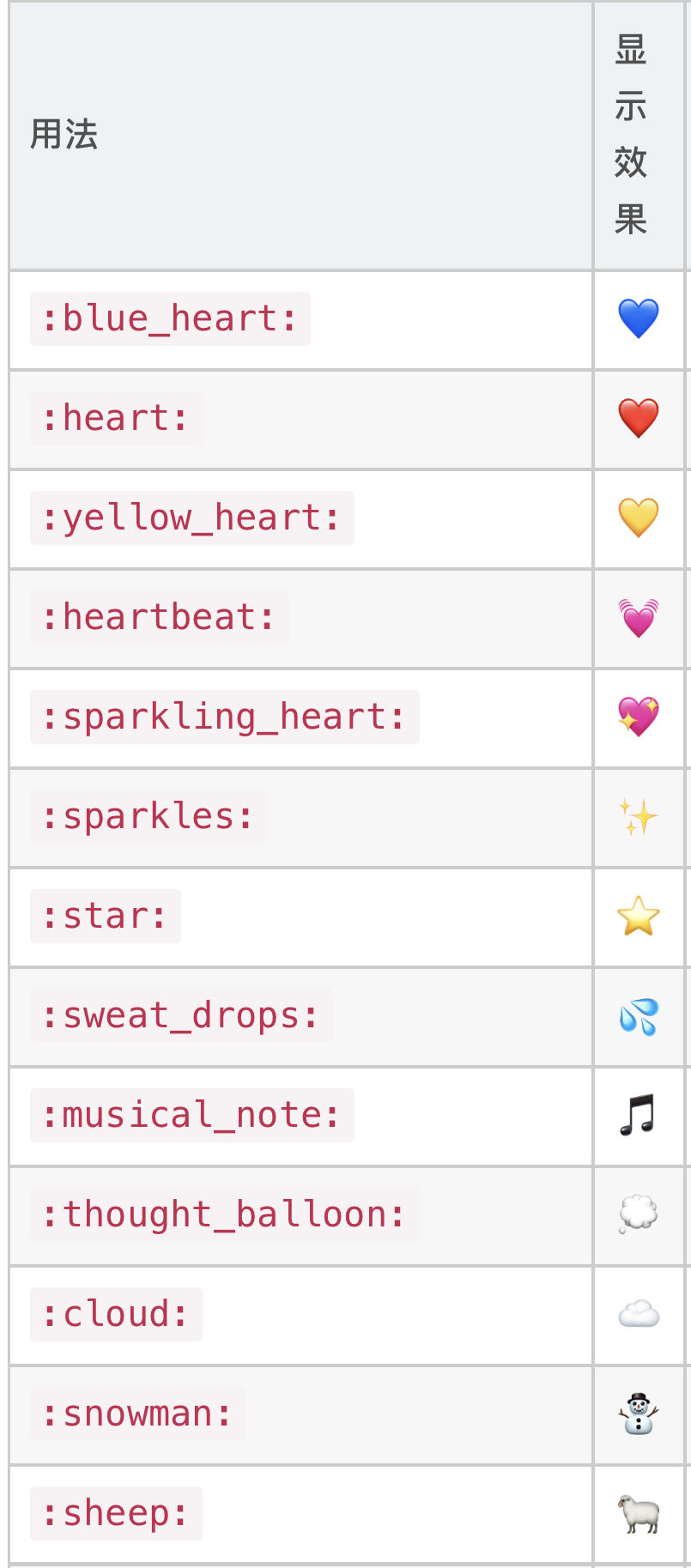This screenshot has width=691, height=1568.
Task: Select the :sweat_drops: code text
Action: click(x=181, y=1016)
